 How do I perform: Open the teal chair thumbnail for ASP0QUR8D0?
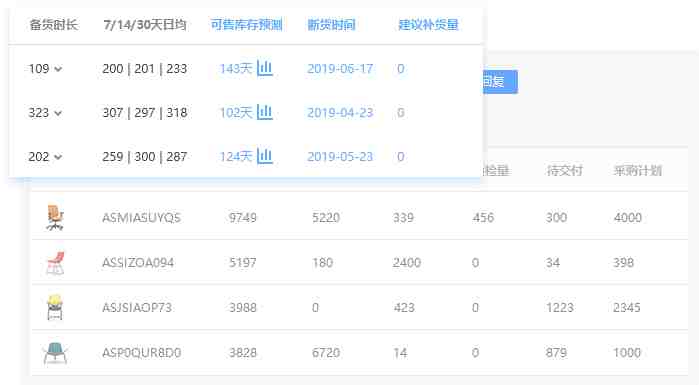[55, 352]
